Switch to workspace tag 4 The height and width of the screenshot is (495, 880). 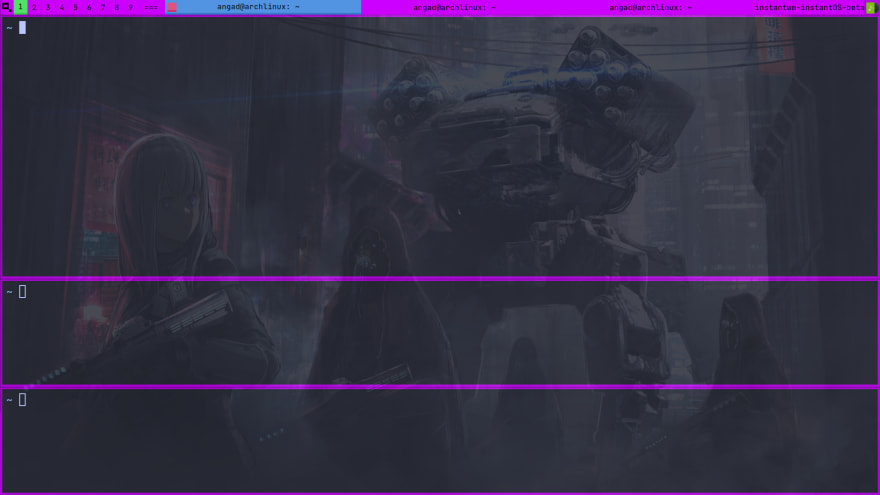click(x=62, y=7)
